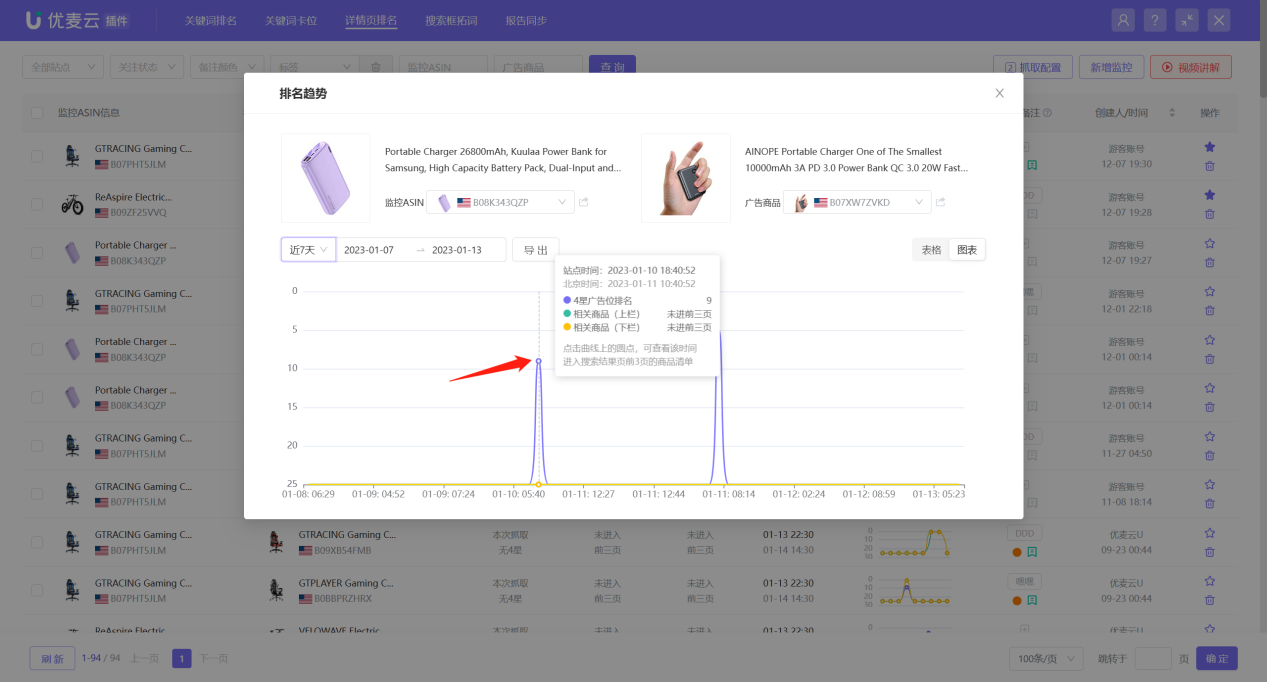Image resolution: width=1267 pixels, height=682 pixels.
Task: Click the 查询 search button
Action: pyautogui.click(x=613, y=67)
